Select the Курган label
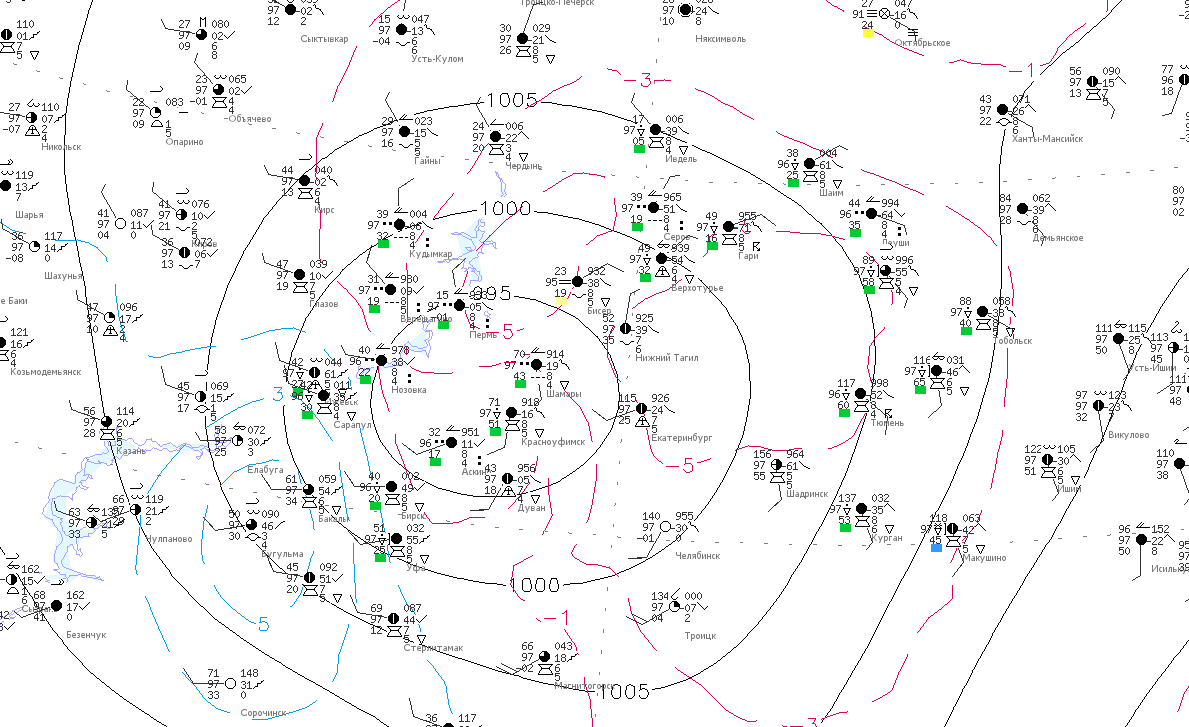 tap(887, 538)
